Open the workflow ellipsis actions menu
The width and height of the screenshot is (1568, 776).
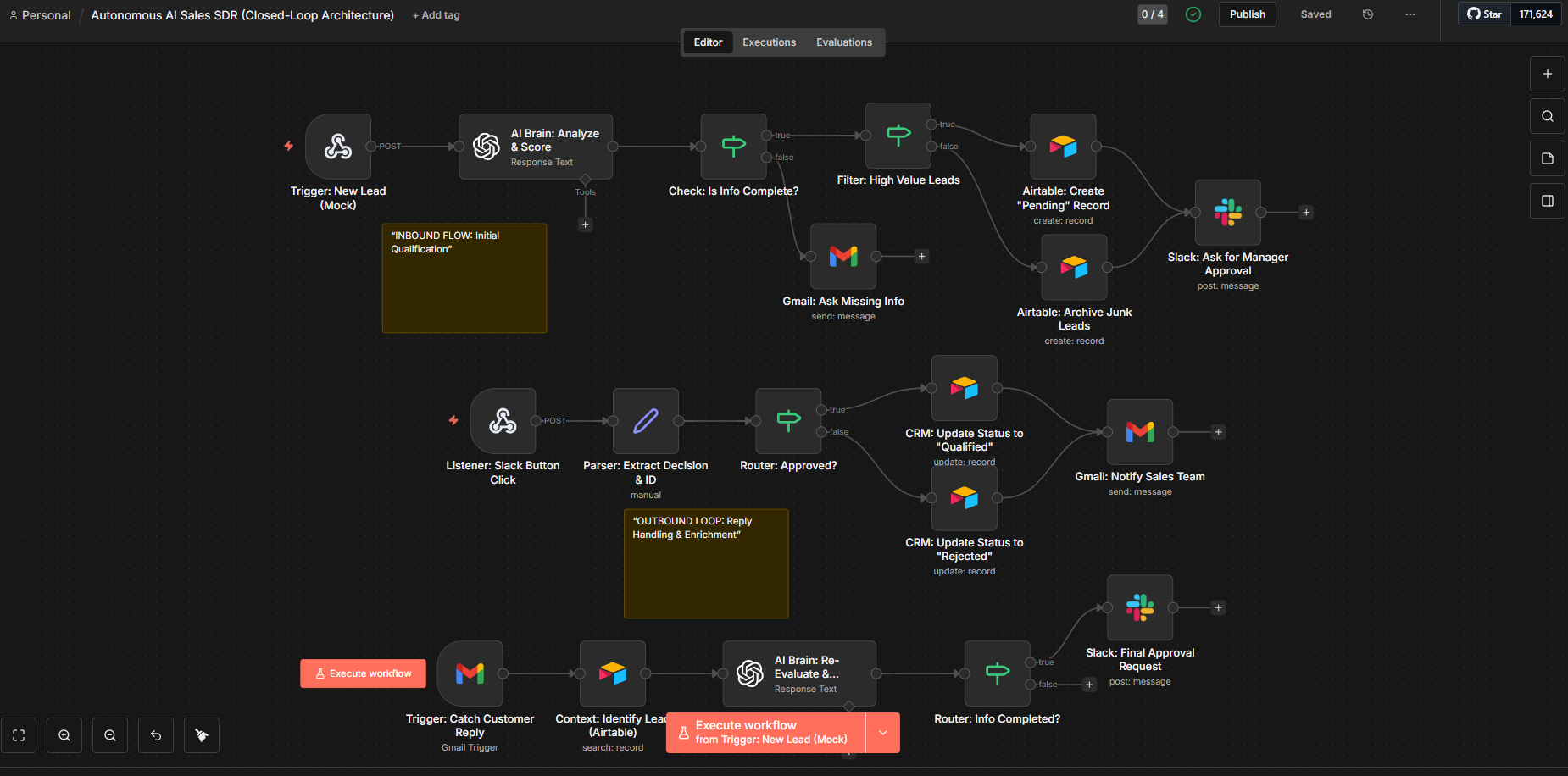(x=1410, y=14)
